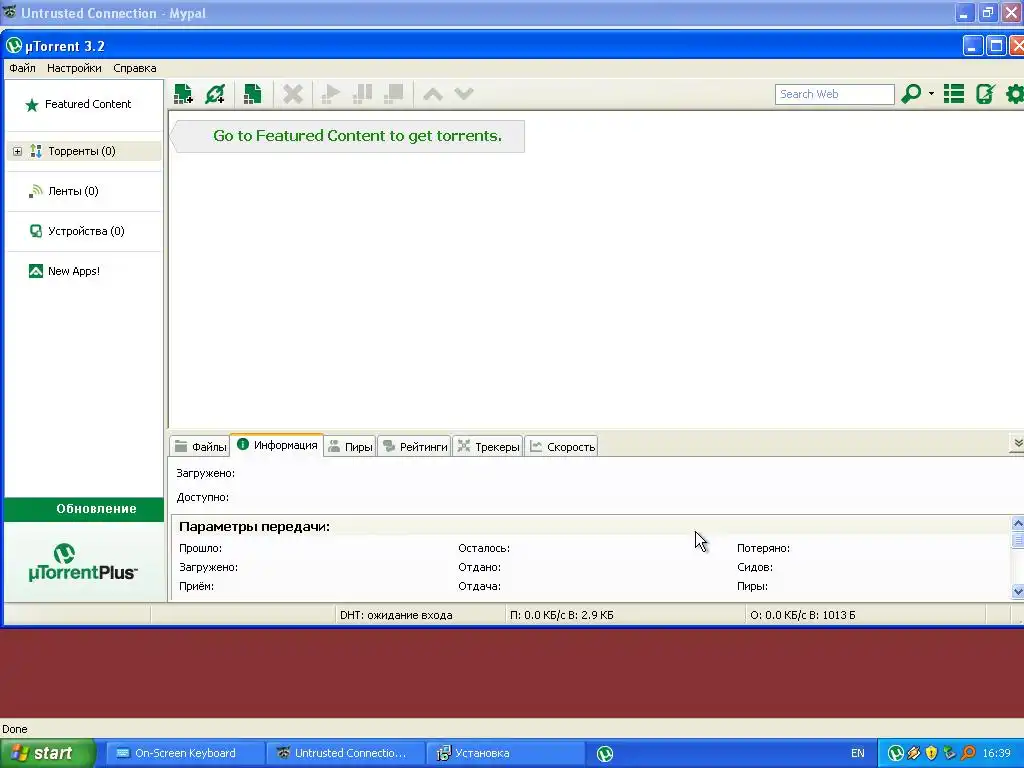1024x768 pixels.
Task: Switch to the Информация tab
Action: click(x=277, y=445)
